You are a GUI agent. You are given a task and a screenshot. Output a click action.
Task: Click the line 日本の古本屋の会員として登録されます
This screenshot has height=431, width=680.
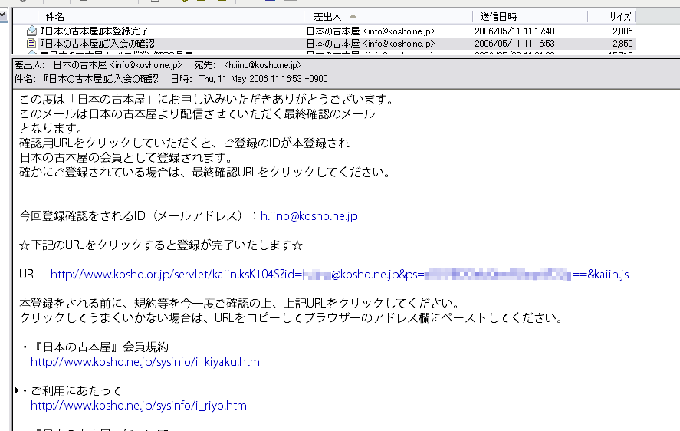pos(126,158)
